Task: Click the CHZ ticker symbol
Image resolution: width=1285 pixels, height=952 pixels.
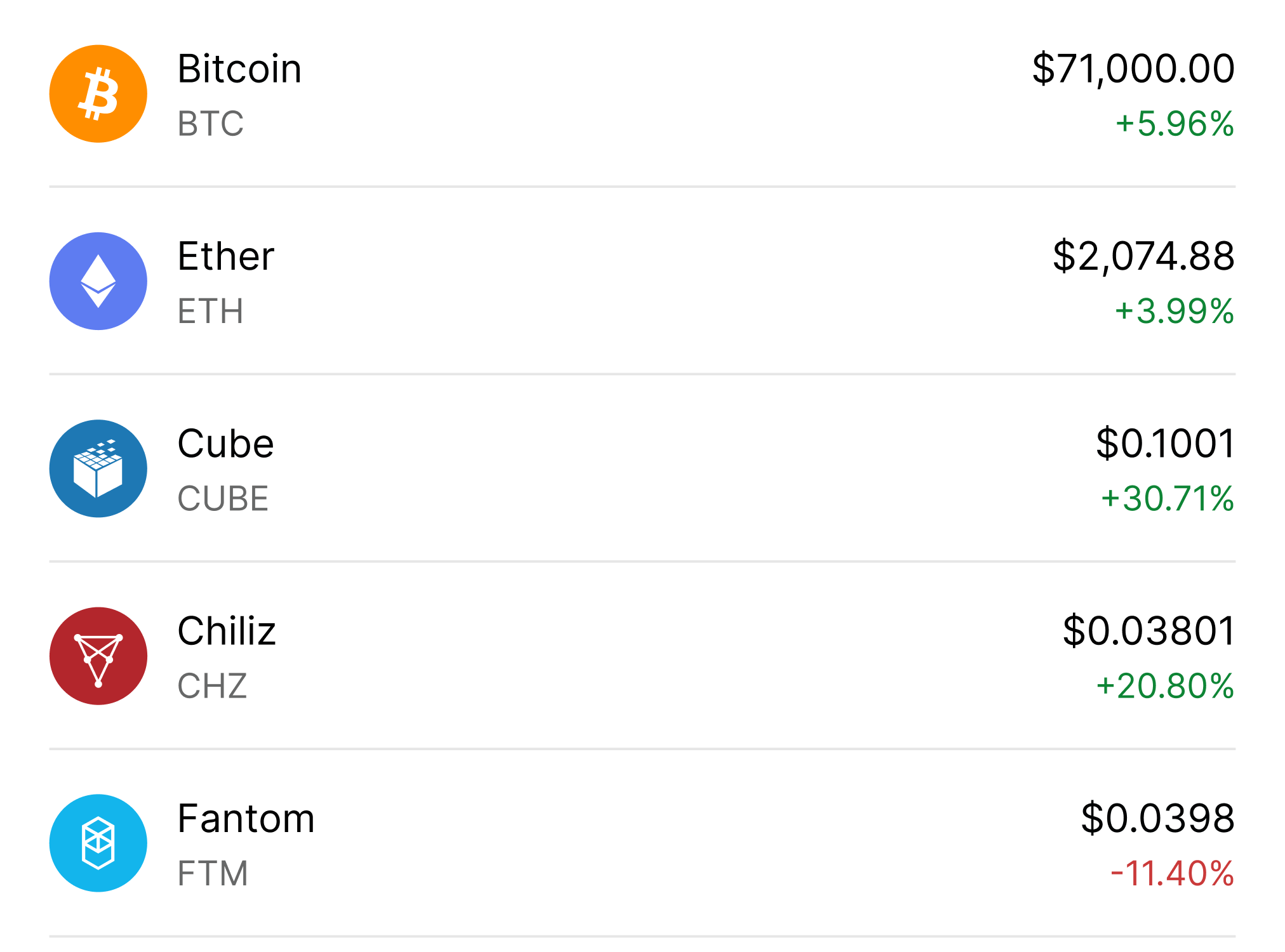Action: [212, 686]
